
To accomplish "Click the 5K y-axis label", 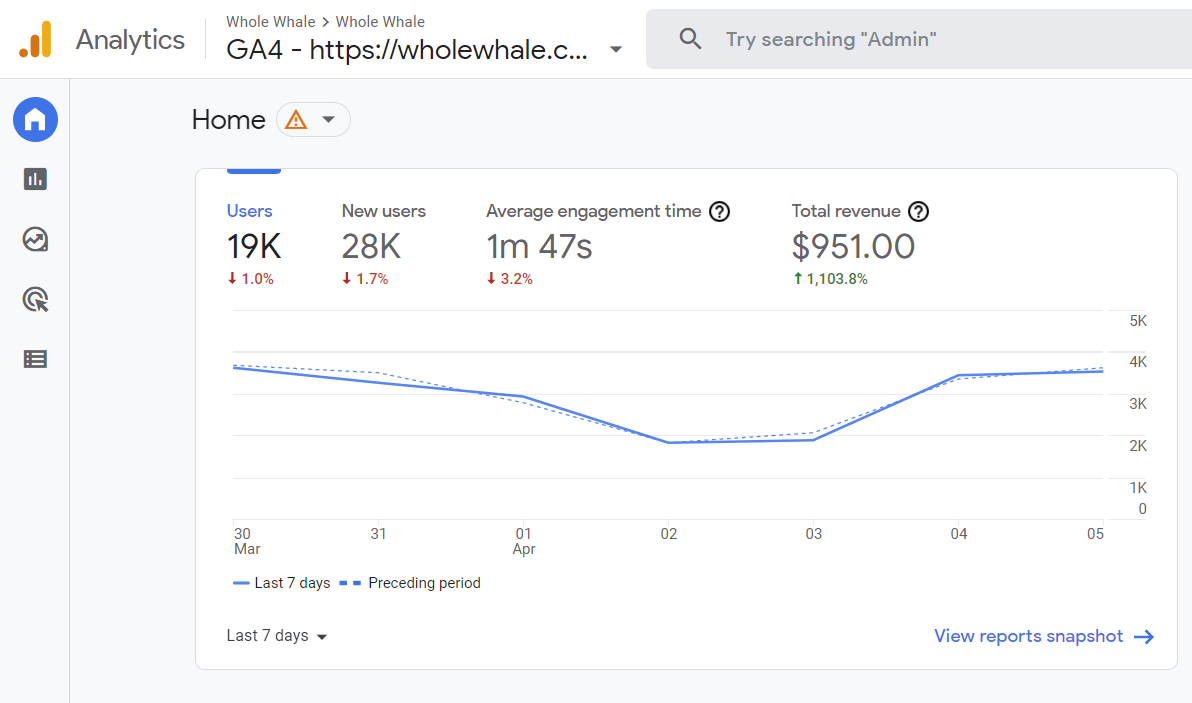I will coord(1137,321).
